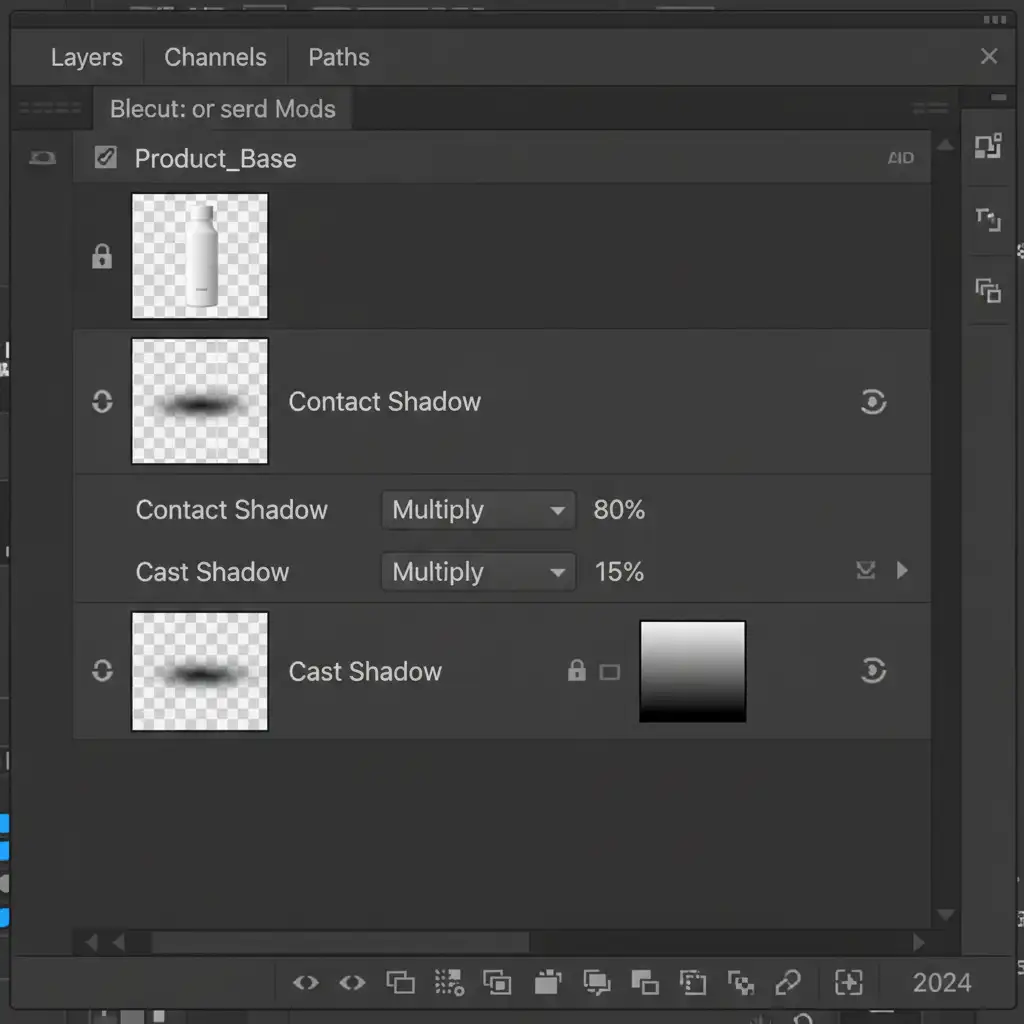Click the 2024 label in bottom bar
Viewport: 1024px width, 1024px height.
(x=941, y=983)
